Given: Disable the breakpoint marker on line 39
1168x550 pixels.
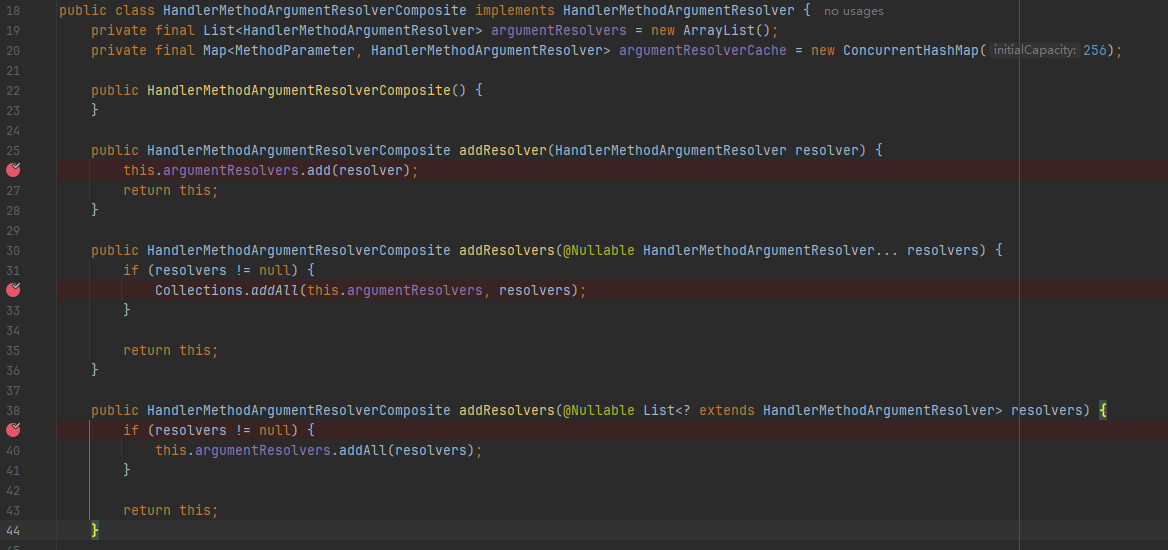Looking at the screenshot, I should pos(13,430).
